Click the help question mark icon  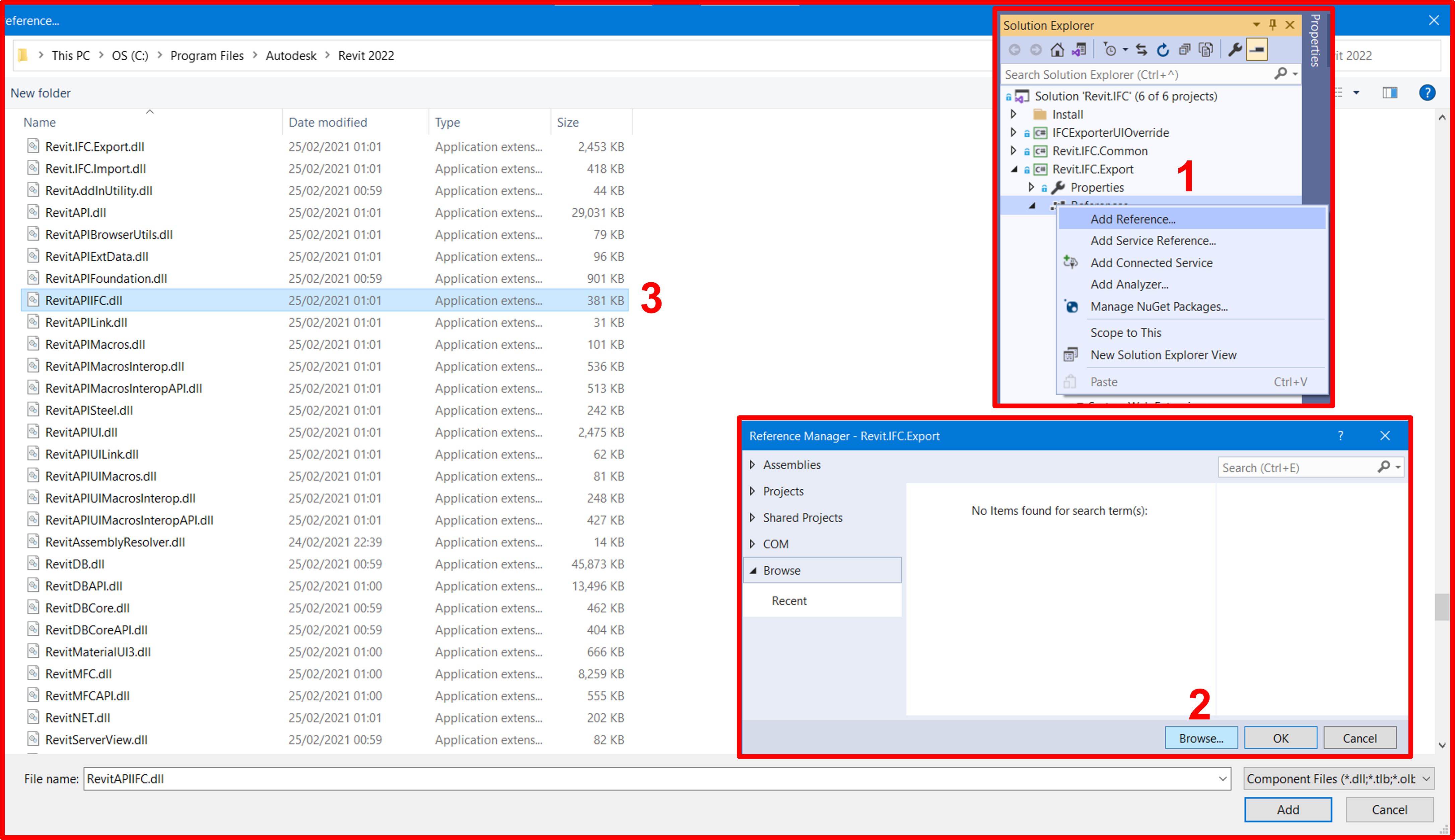(x=1427, y=93)
